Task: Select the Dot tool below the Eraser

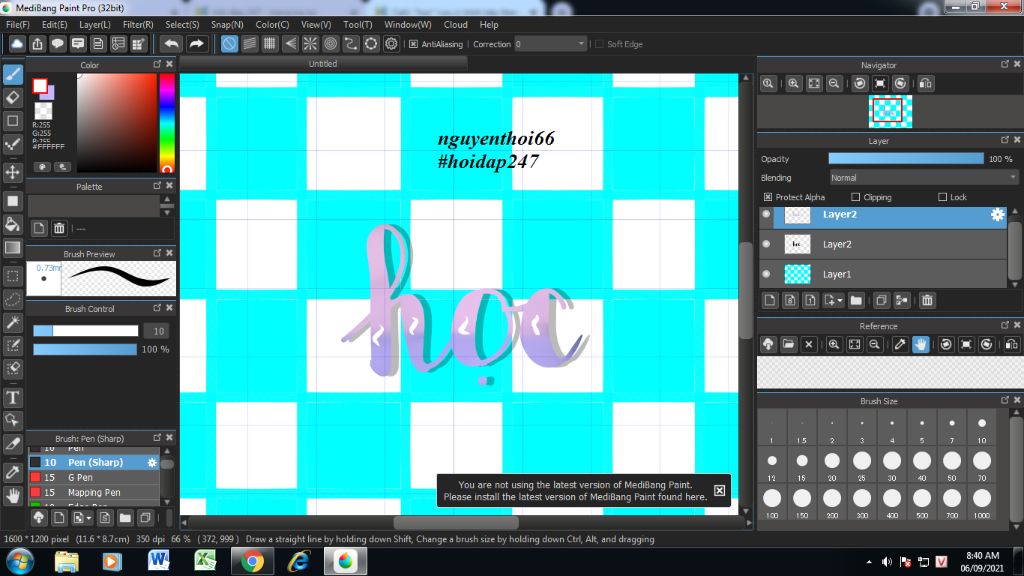Action: pyautogui.click(x=12, y=121)
